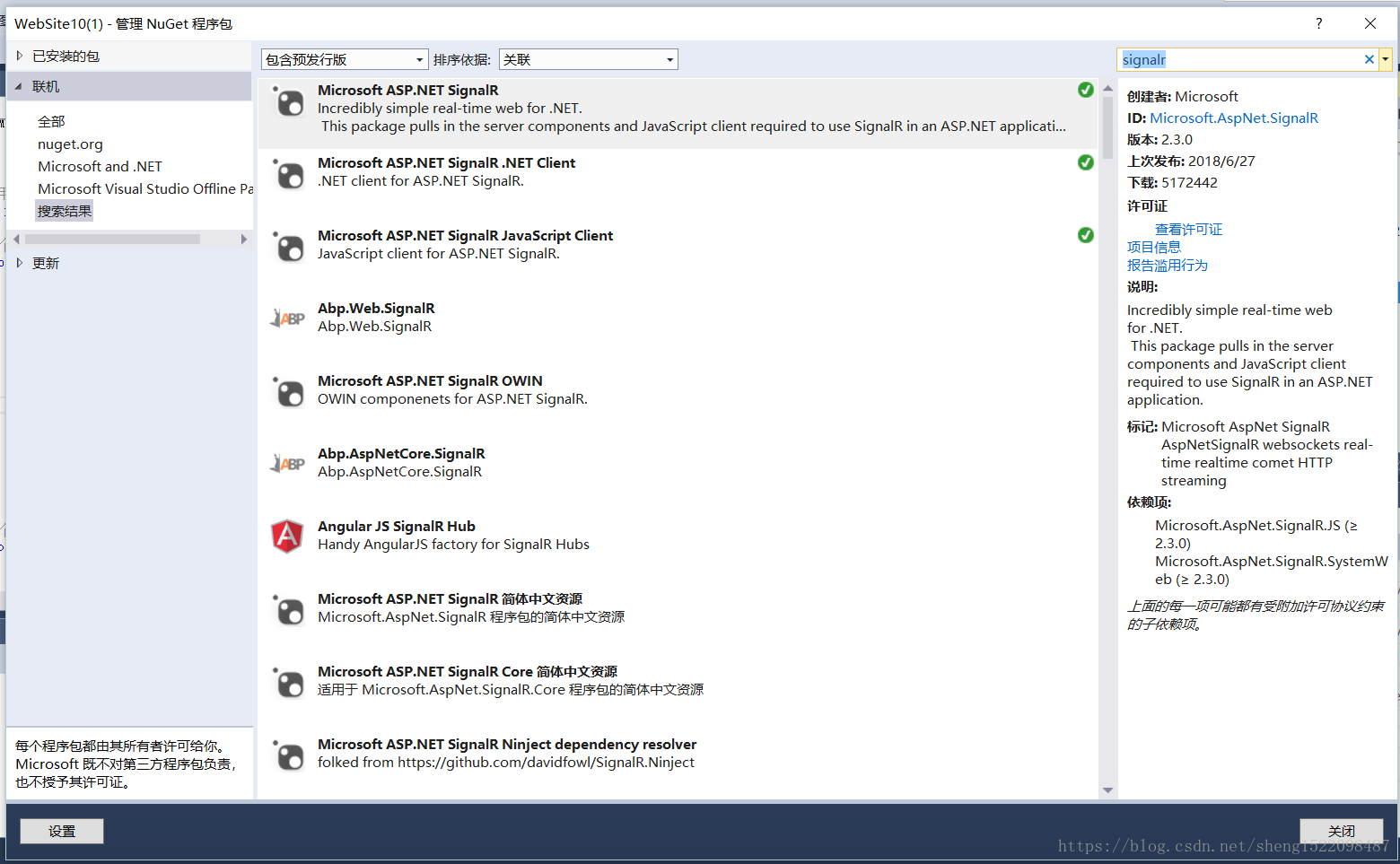
Task: Select Microsoft ASP.NET SignalR 简体中文资源 title
Action: [x=450, y=598]
